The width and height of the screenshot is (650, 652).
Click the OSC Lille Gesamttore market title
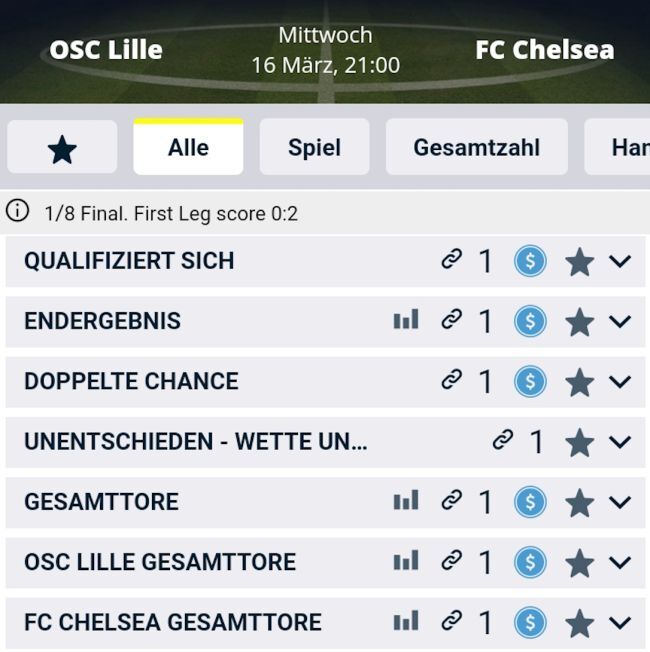point(160,562)
